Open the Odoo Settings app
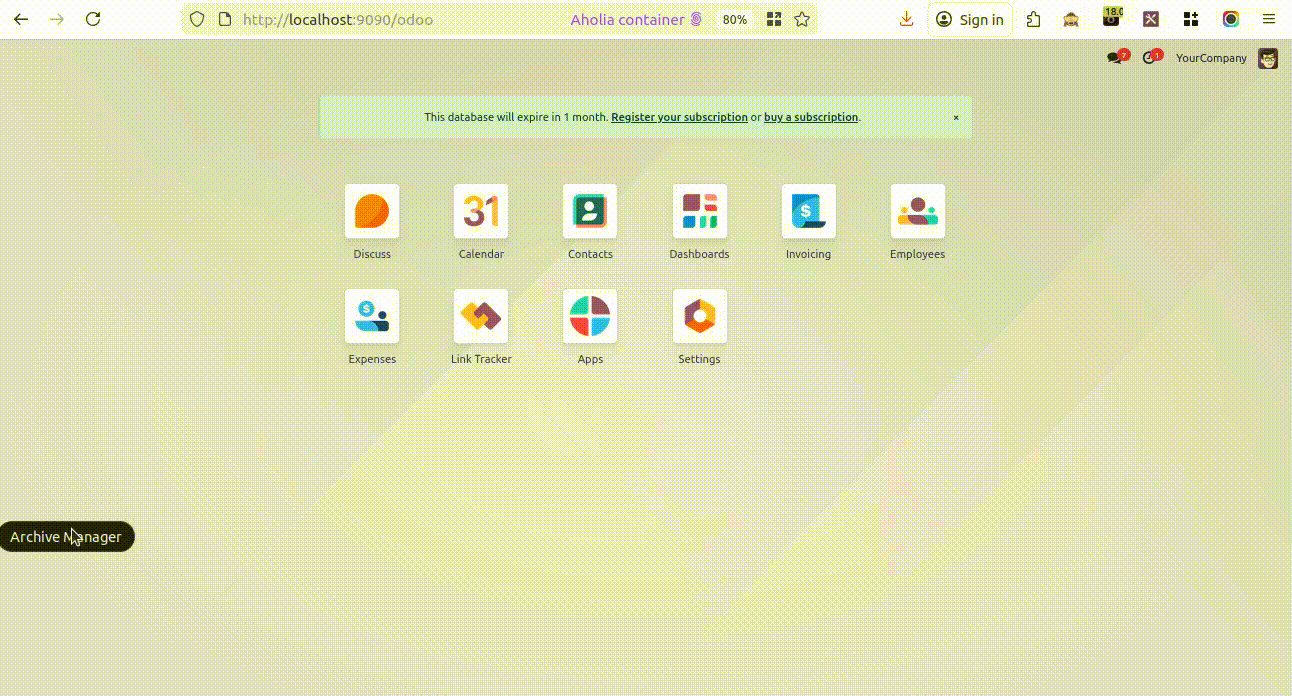1292x696 pixels. coord(699,316)
